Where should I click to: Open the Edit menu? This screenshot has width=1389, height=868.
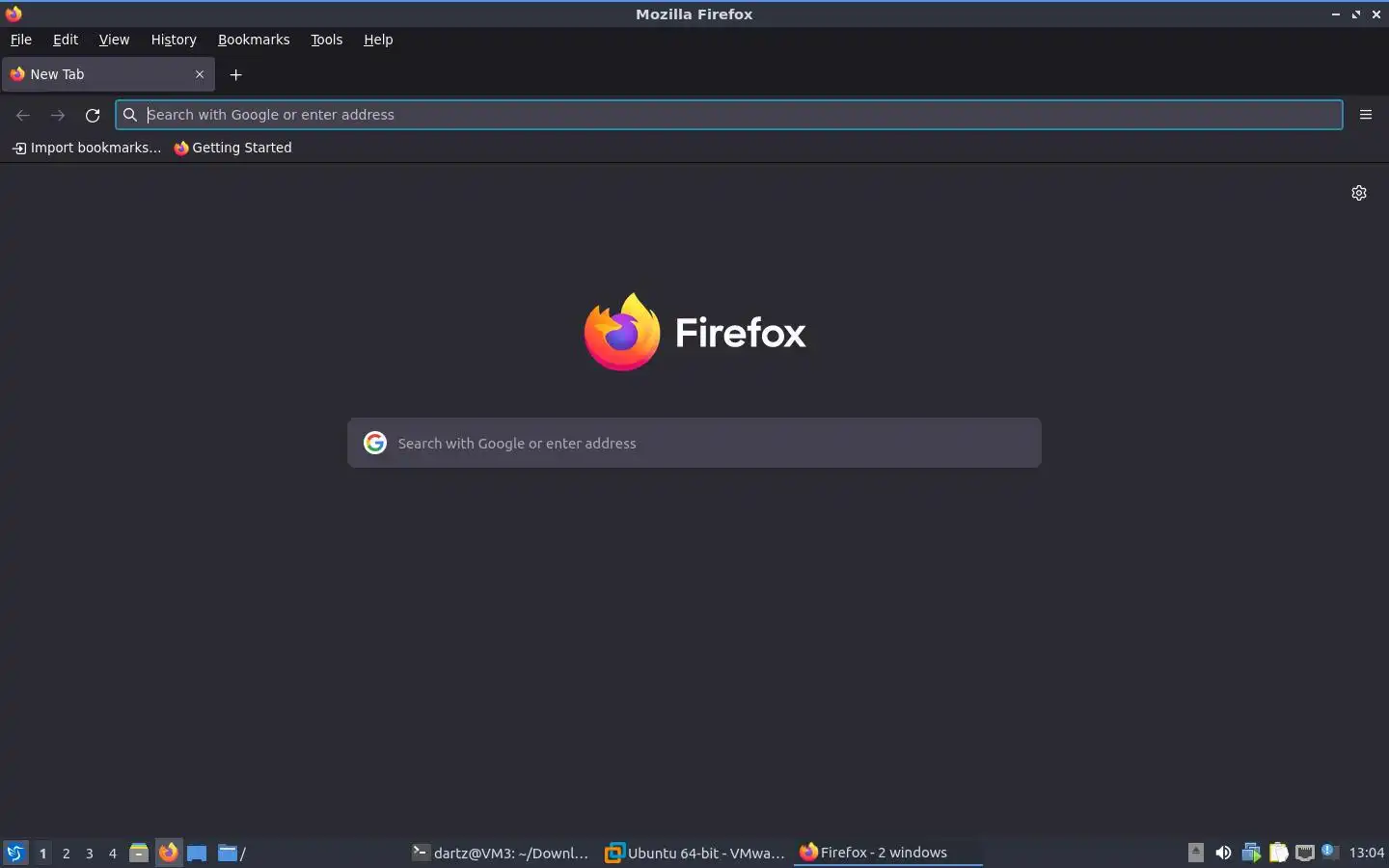pyautogui.click(x=66, y=40)
